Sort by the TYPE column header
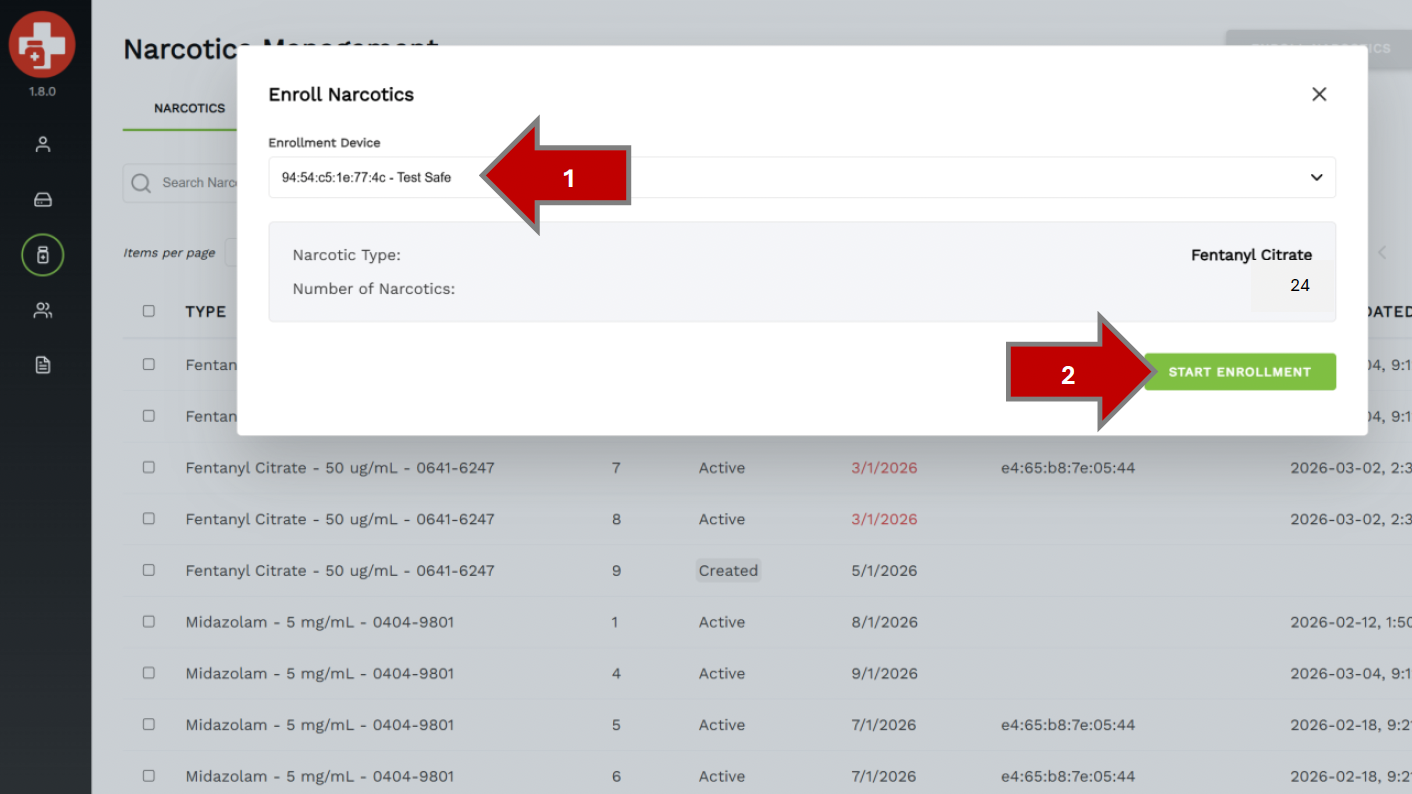Image resolution: width=1412 pixels, height=794 pixels. (205, 311)
